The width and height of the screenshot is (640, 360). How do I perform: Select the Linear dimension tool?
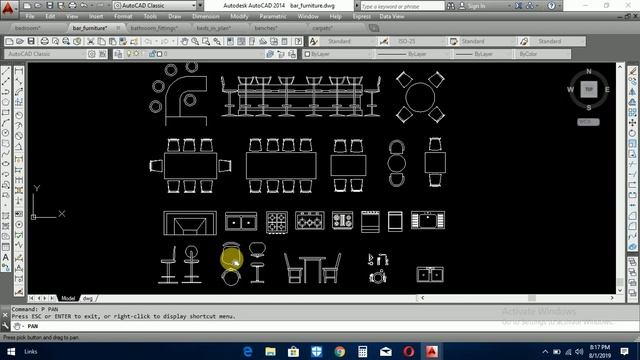click(19, 71)
